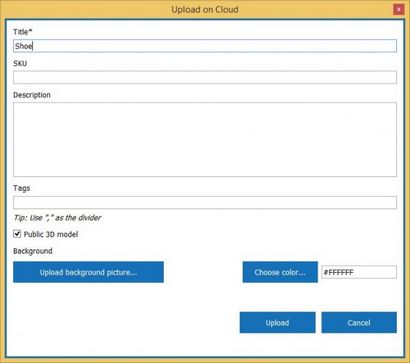Viewport: 410px width, 363px height.
Task: Open the Choose color picker
Action: [280, 272]
